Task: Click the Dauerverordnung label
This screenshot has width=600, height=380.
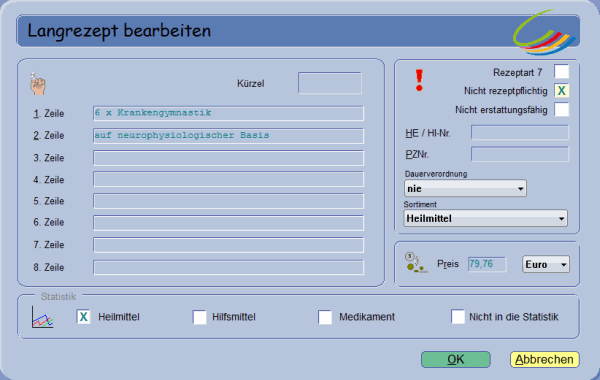Action: pyautogui.click(x=436, y=174)
